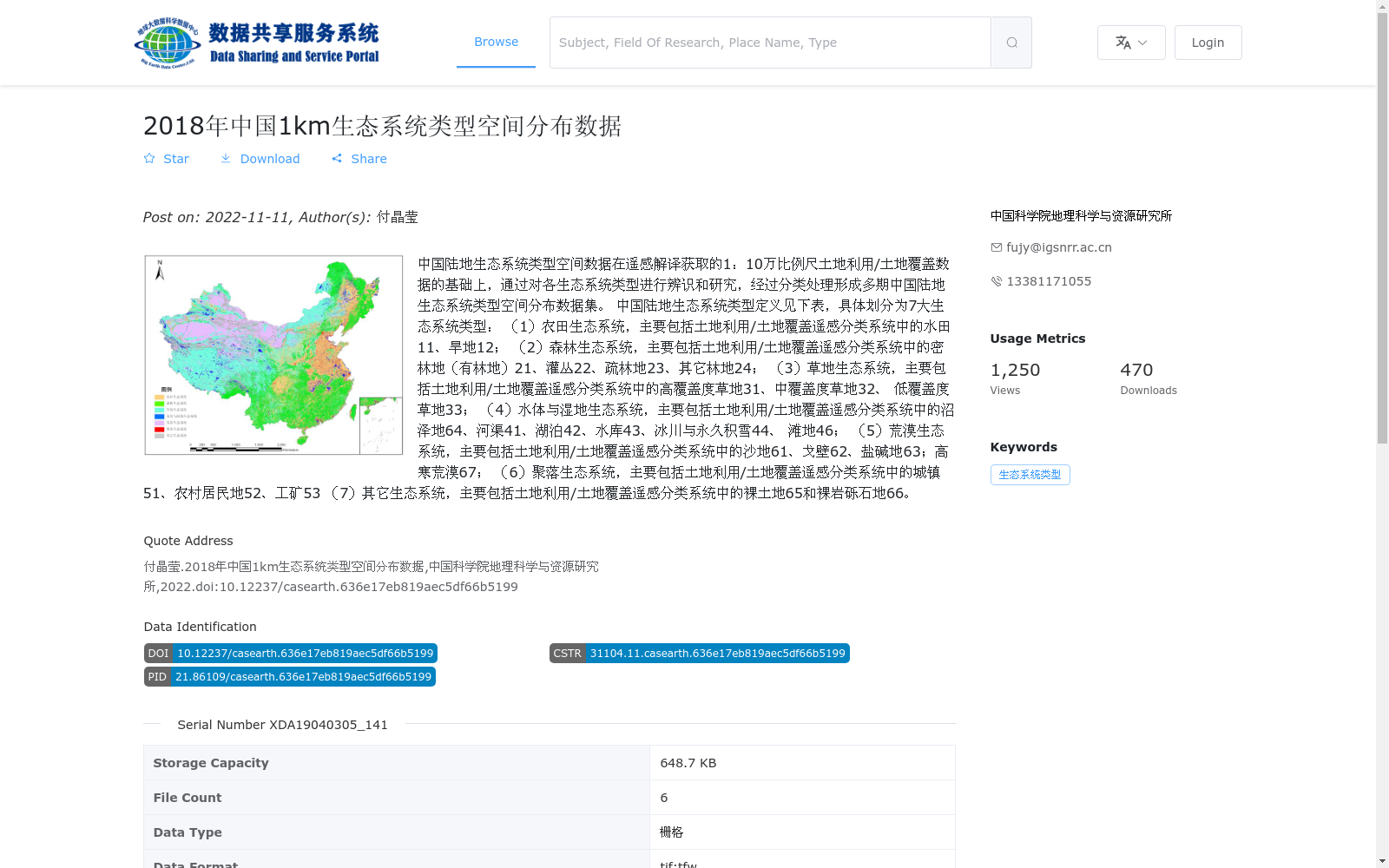The width and height of the screenshot is (1389, 868).
Task: Click the Storage Capacity row label
Action: [211, 763]
